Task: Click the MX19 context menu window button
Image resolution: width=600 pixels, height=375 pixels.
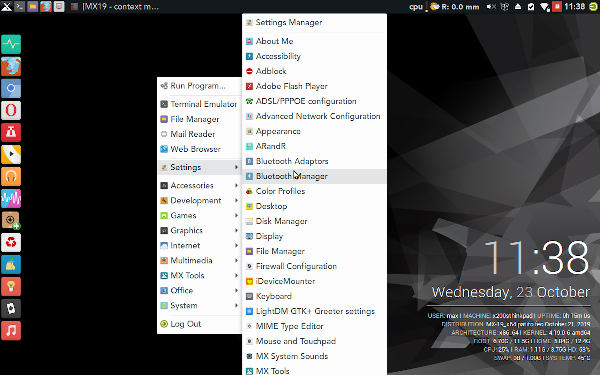Action: click(x=114, y=7)
